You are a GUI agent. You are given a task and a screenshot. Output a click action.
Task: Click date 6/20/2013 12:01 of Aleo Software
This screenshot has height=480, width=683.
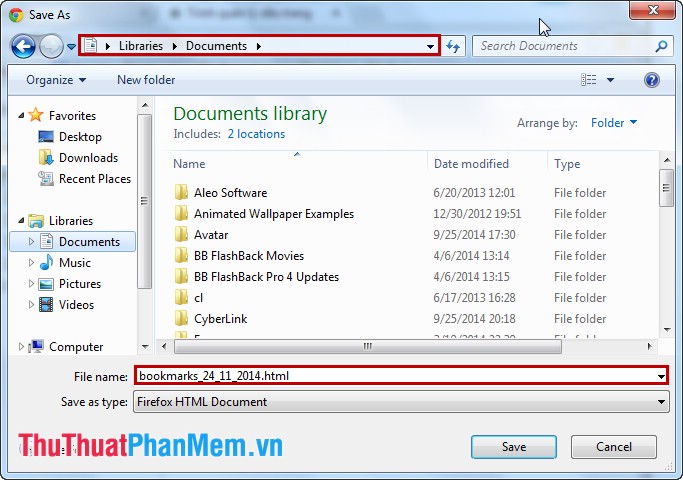coord(474,193)
